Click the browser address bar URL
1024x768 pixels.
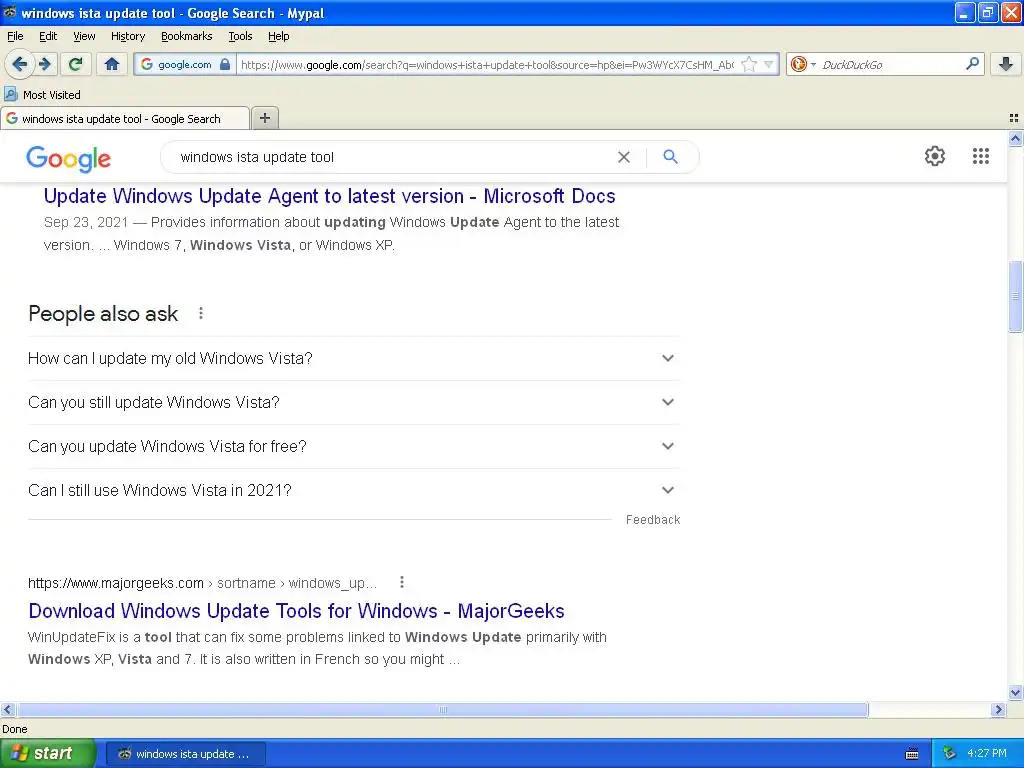click(x=487, y=65)
